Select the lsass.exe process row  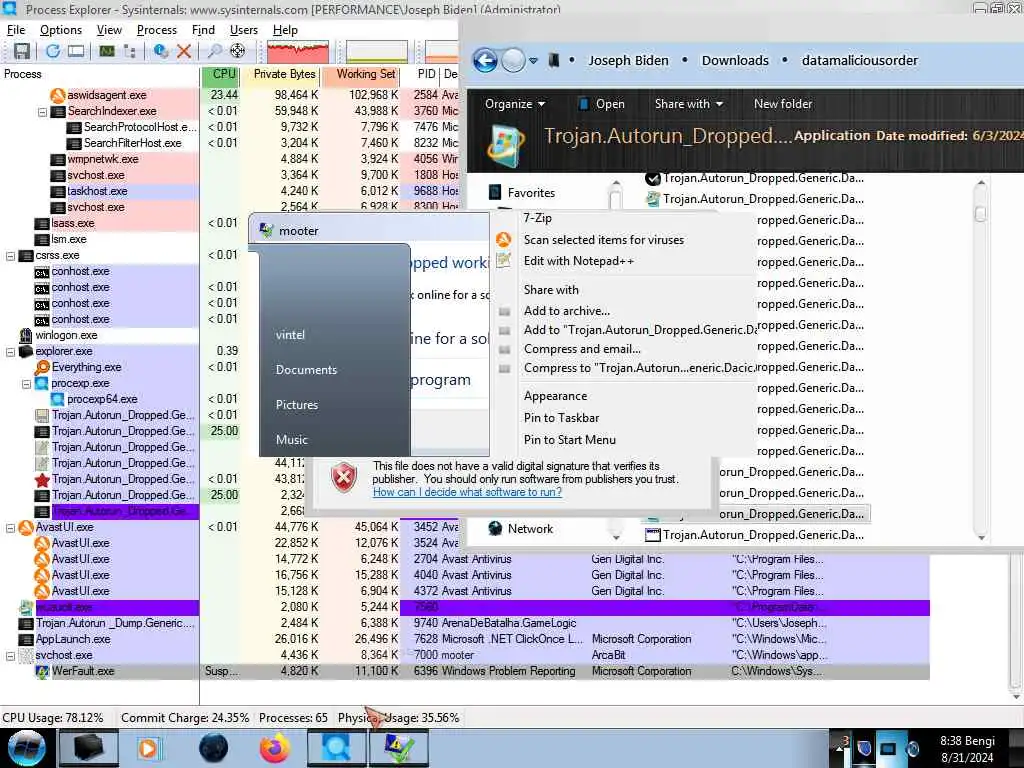pyautogui.click(x=99, y=223)
